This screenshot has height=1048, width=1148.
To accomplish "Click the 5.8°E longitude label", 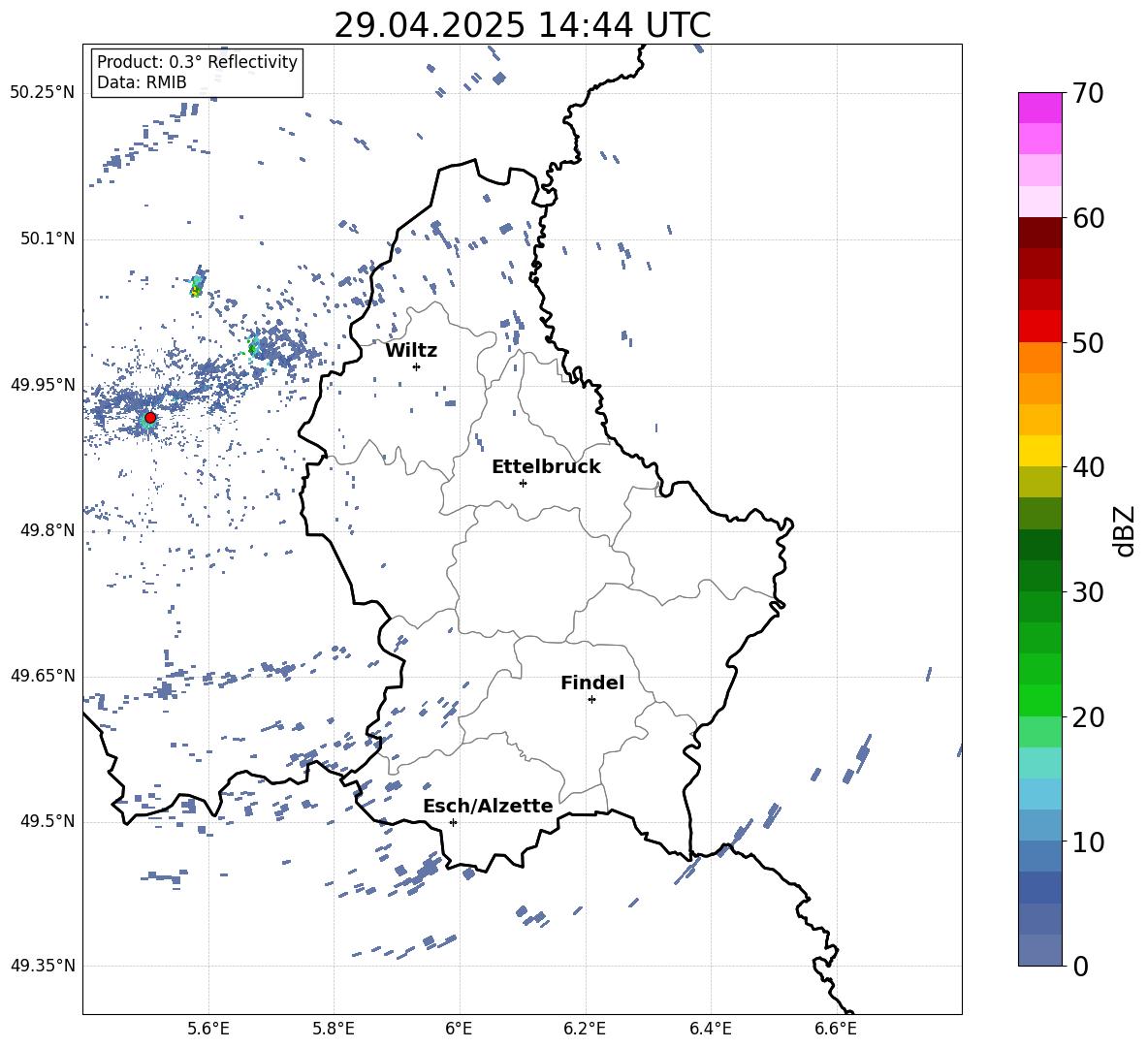I will pos(334,1029).
